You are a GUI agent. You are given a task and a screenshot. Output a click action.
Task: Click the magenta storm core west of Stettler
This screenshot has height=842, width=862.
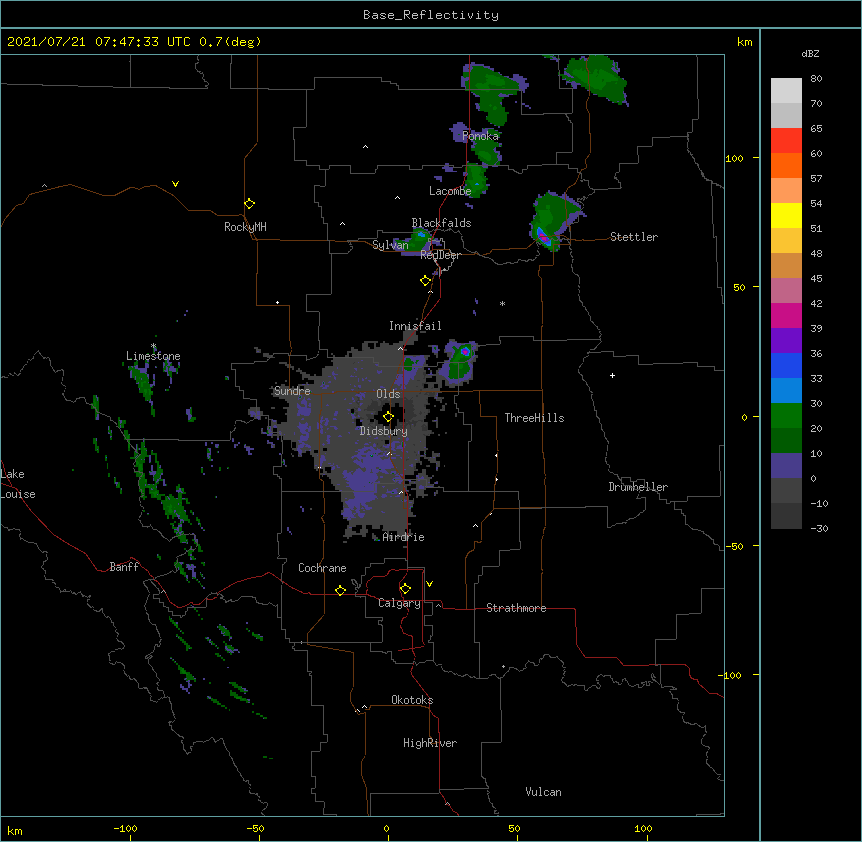pyautogui.click(x=543, y=237)
